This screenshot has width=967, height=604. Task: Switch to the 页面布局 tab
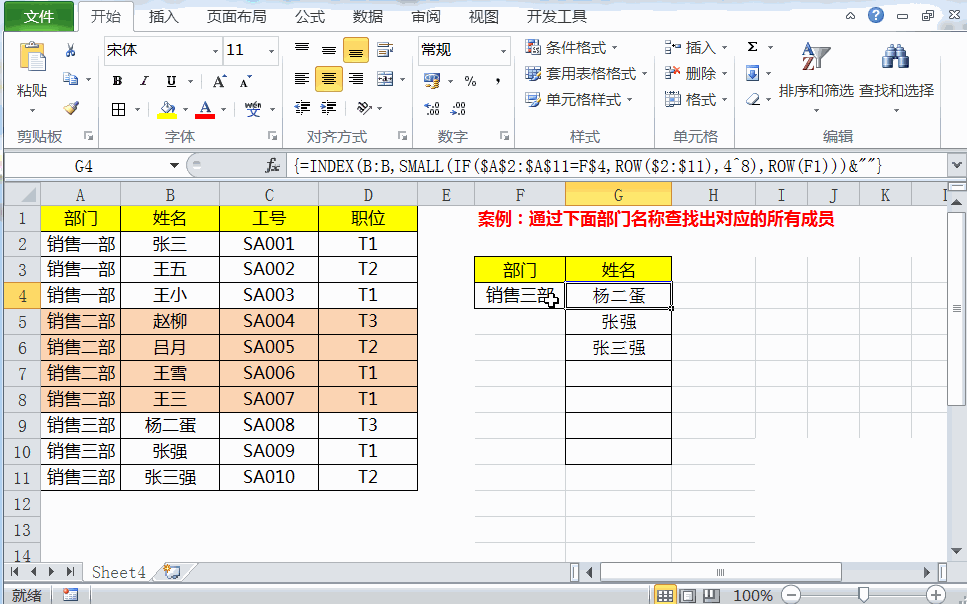236,17
